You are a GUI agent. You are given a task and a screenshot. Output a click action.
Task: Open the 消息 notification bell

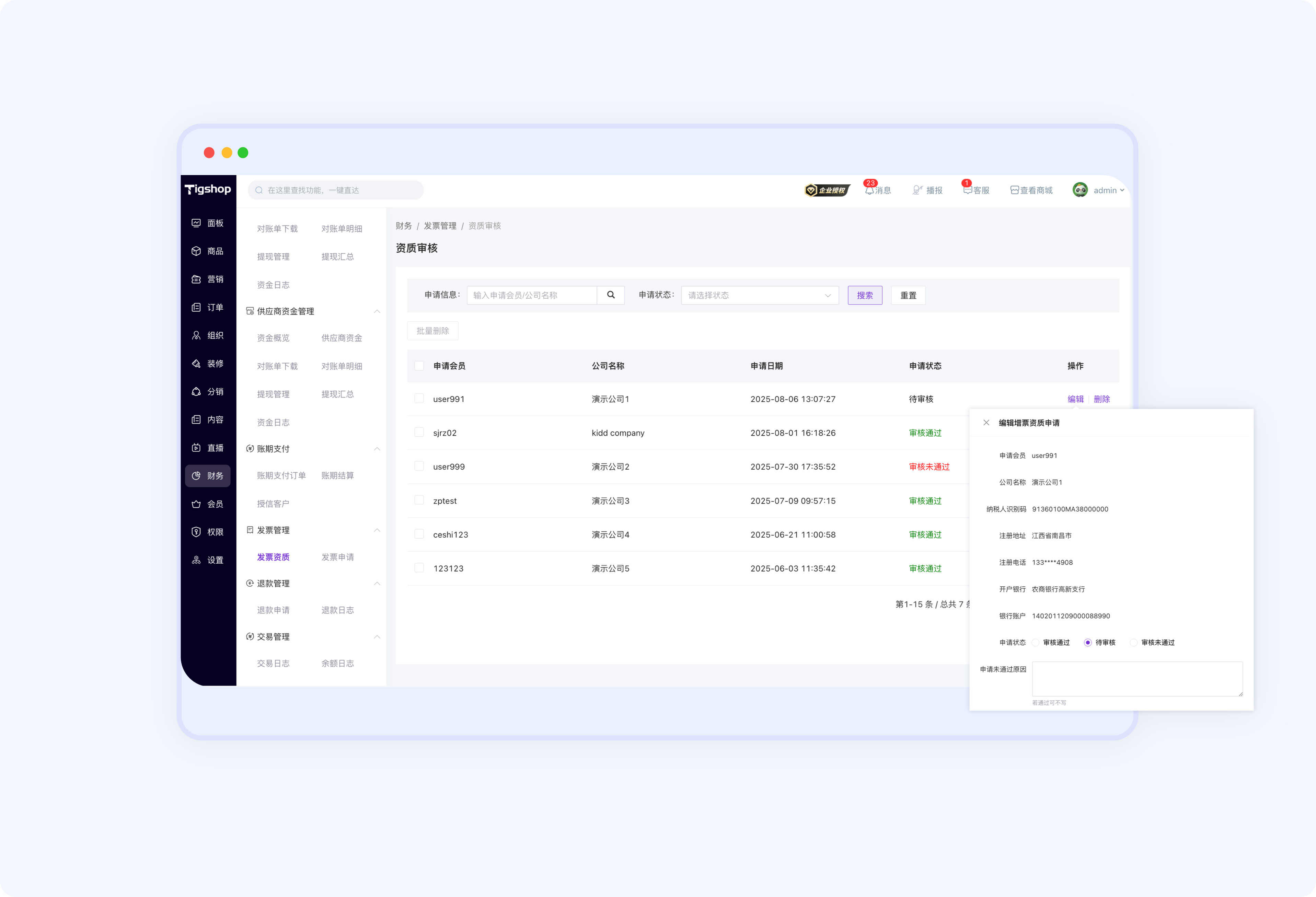pyautogui.click(x=869, y=190)
